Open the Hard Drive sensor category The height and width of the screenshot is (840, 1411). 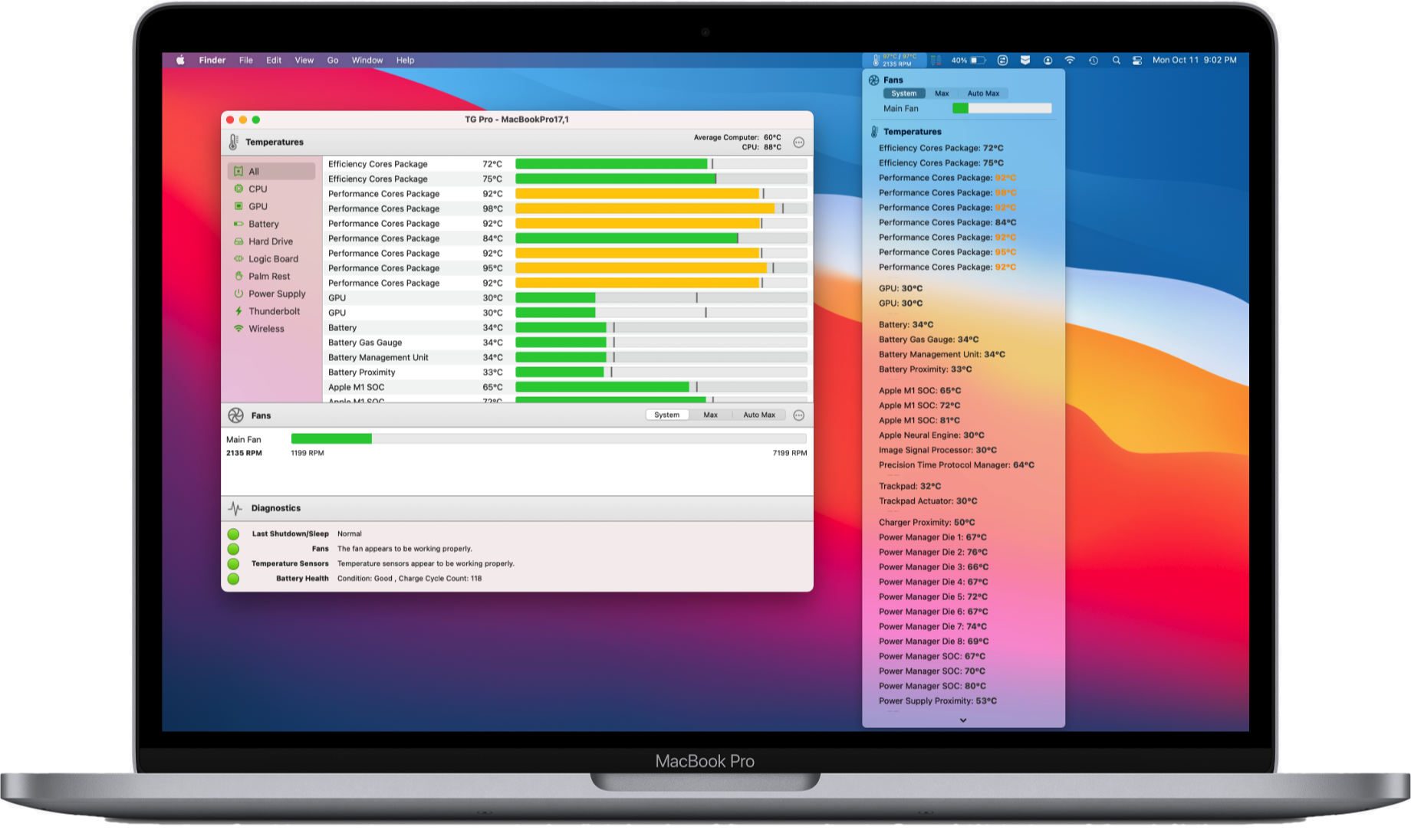[238, 241]
